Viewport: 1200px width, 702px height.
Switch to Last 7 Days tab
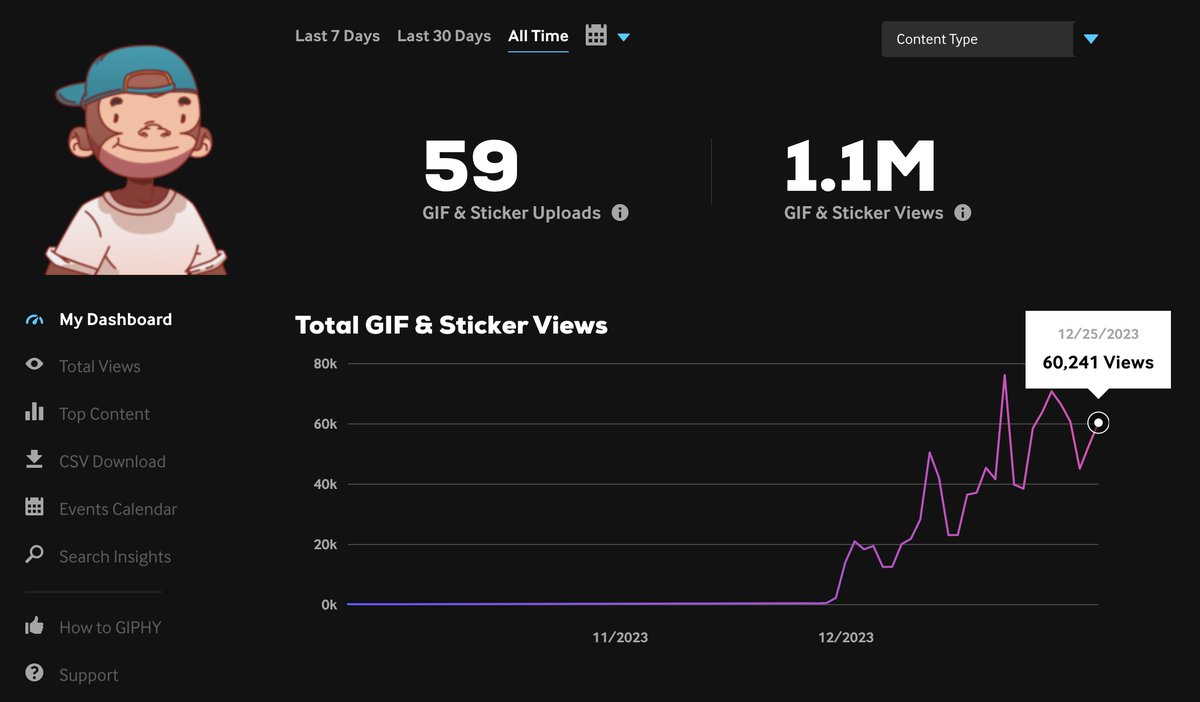click(x=337, y=36)
